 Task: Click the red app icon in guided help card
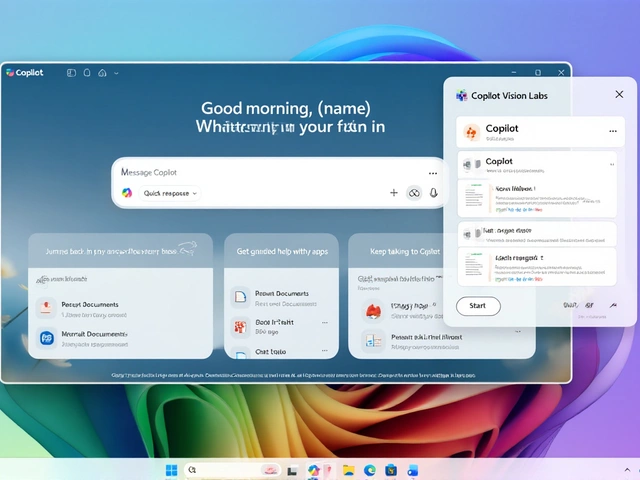(240, 327)
